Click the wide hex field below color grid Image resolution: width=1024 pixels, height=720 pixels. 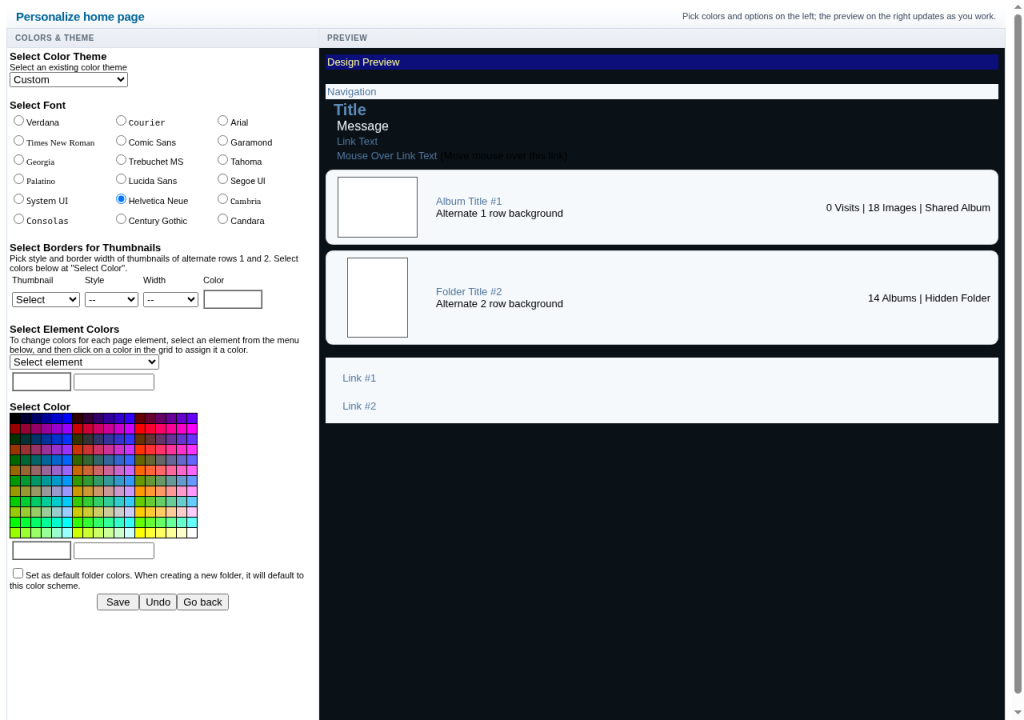[x=114, y=551]
